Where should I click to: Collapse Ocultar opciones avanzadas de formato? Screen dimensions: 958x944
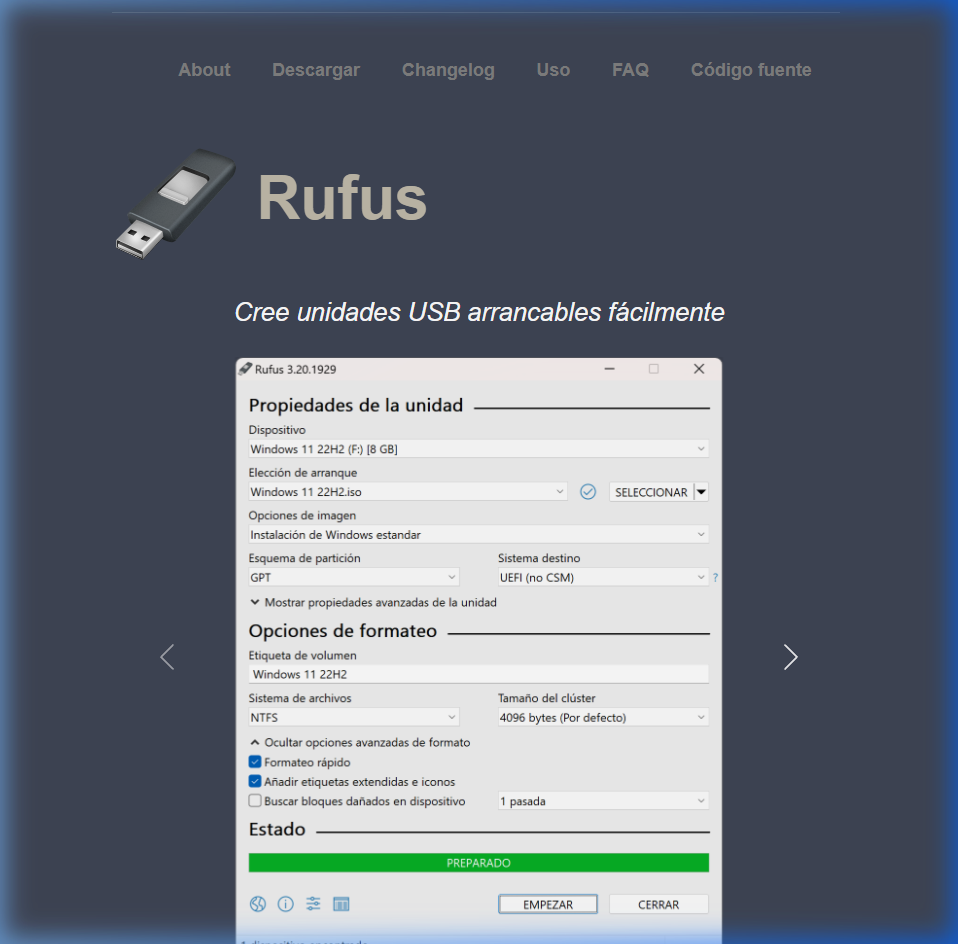[x=360, y=742]
